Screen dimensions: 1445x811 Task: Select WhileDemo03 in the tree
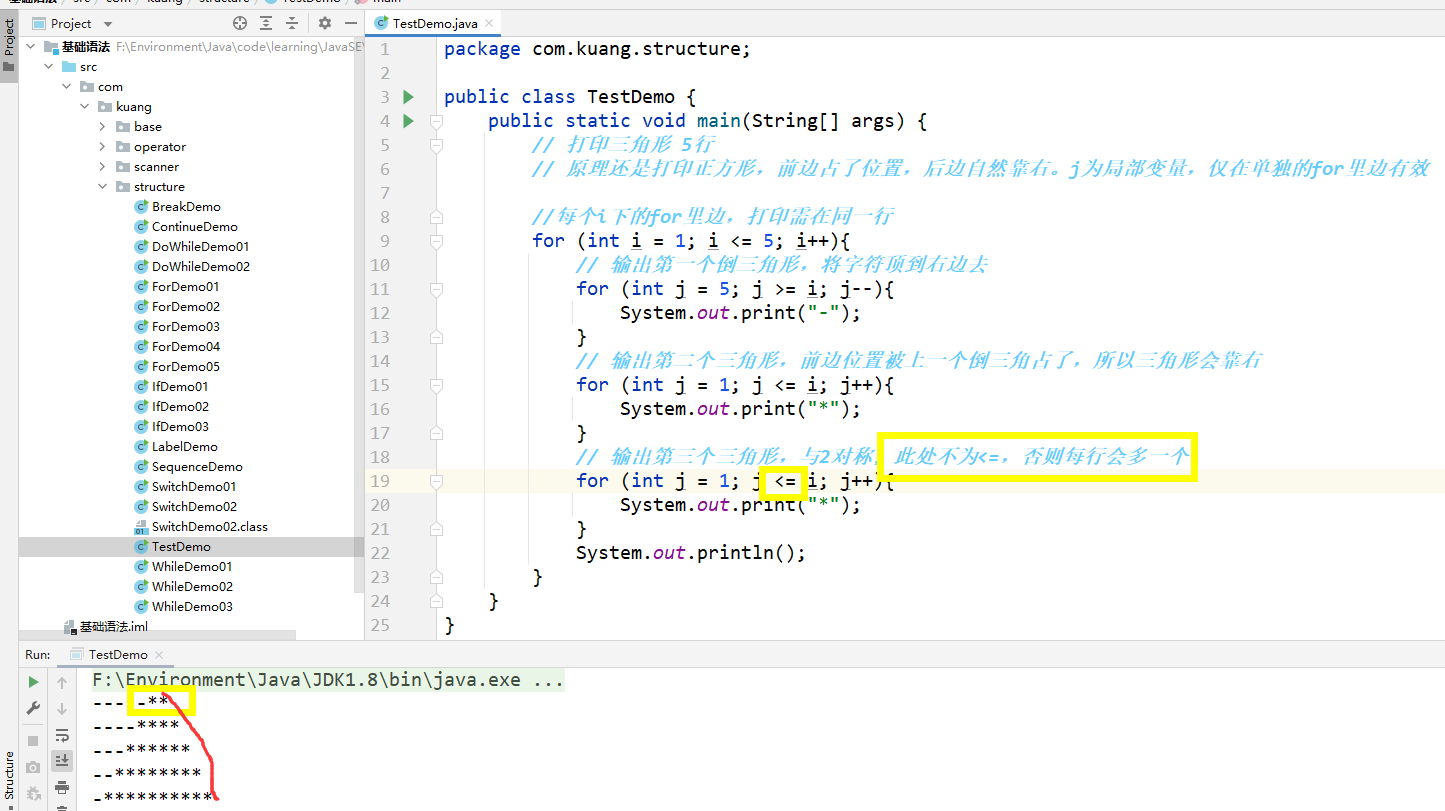[x=192, y=607]
